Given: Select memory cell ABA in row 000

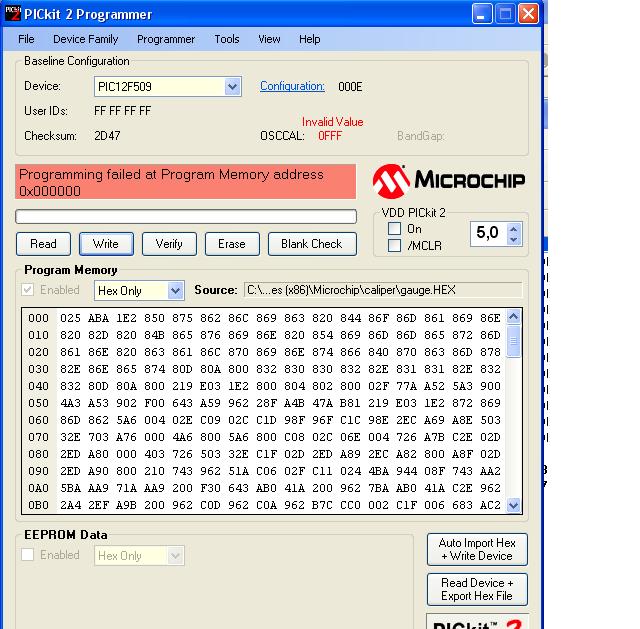Looking at the screenshot, I should pyautogui.click(x=98, y=318).
